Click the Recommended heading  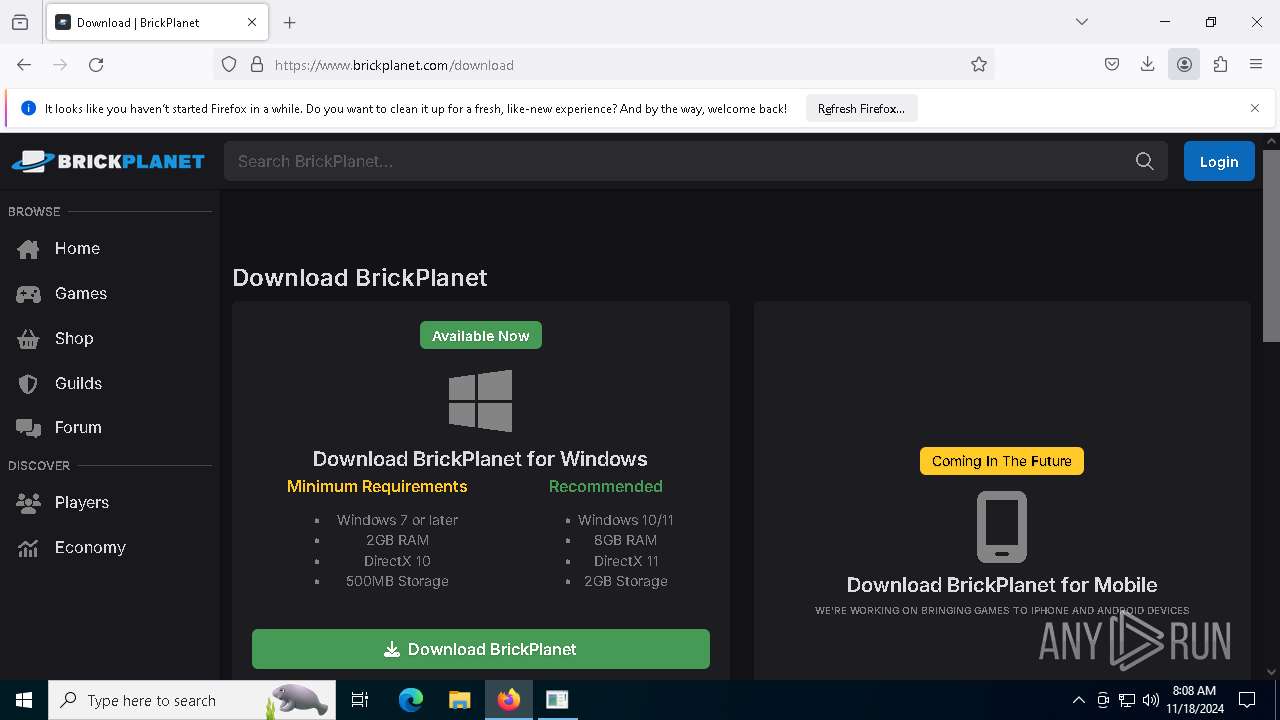tap(606, 486)
